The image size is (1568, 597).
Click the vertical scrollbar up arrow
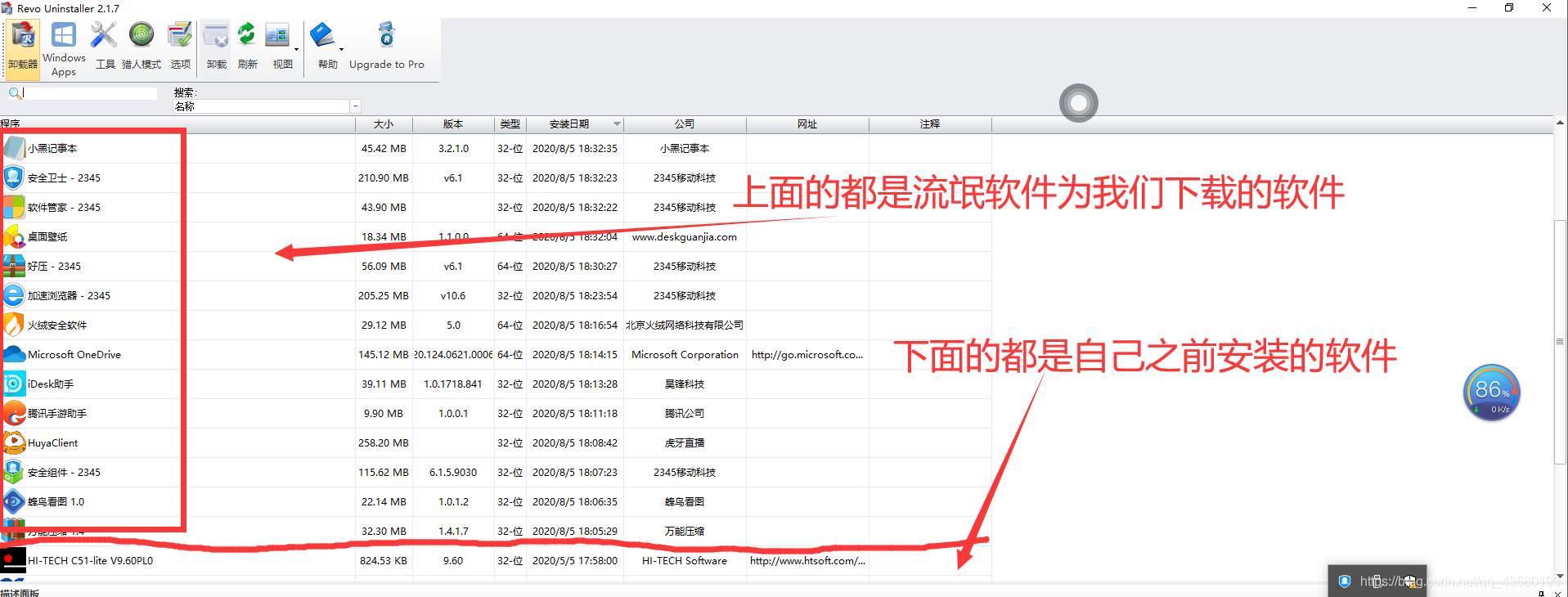[x=1561, y=123]
